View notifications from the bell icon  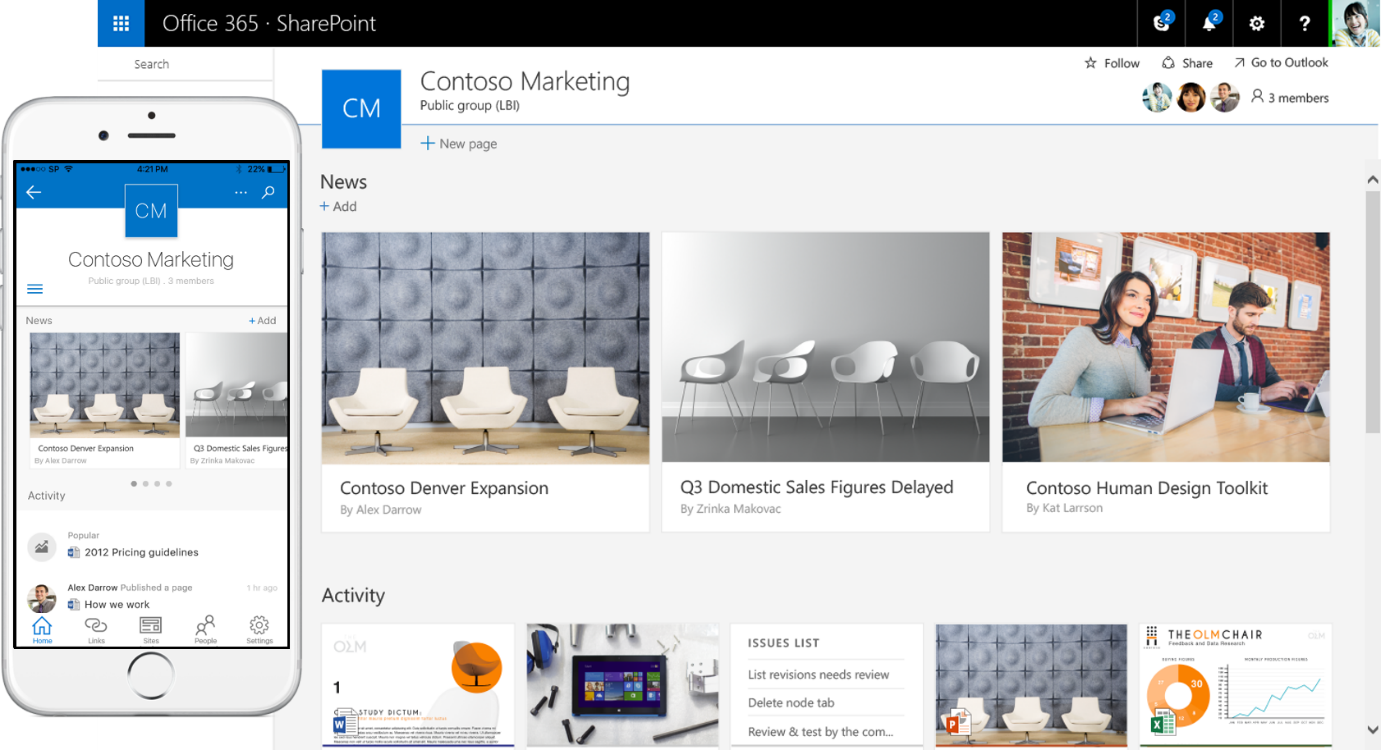click(1209, 23)
